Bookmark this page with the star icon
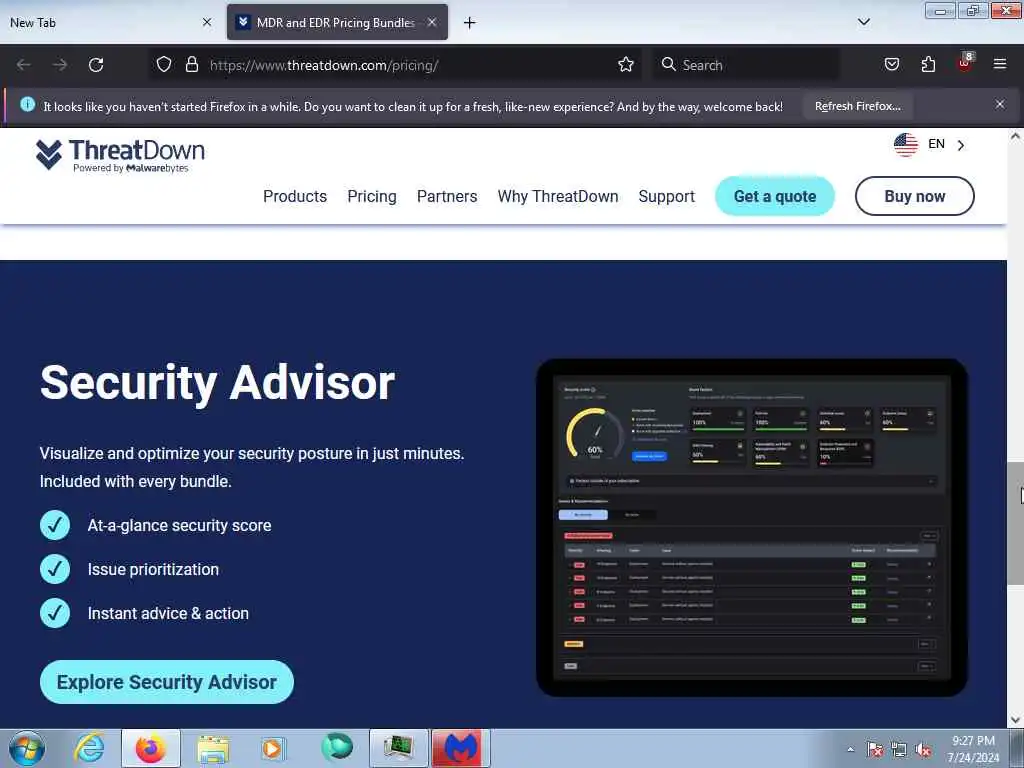The width and height of the screenshot is (1024, 768). tap(626, 64)
